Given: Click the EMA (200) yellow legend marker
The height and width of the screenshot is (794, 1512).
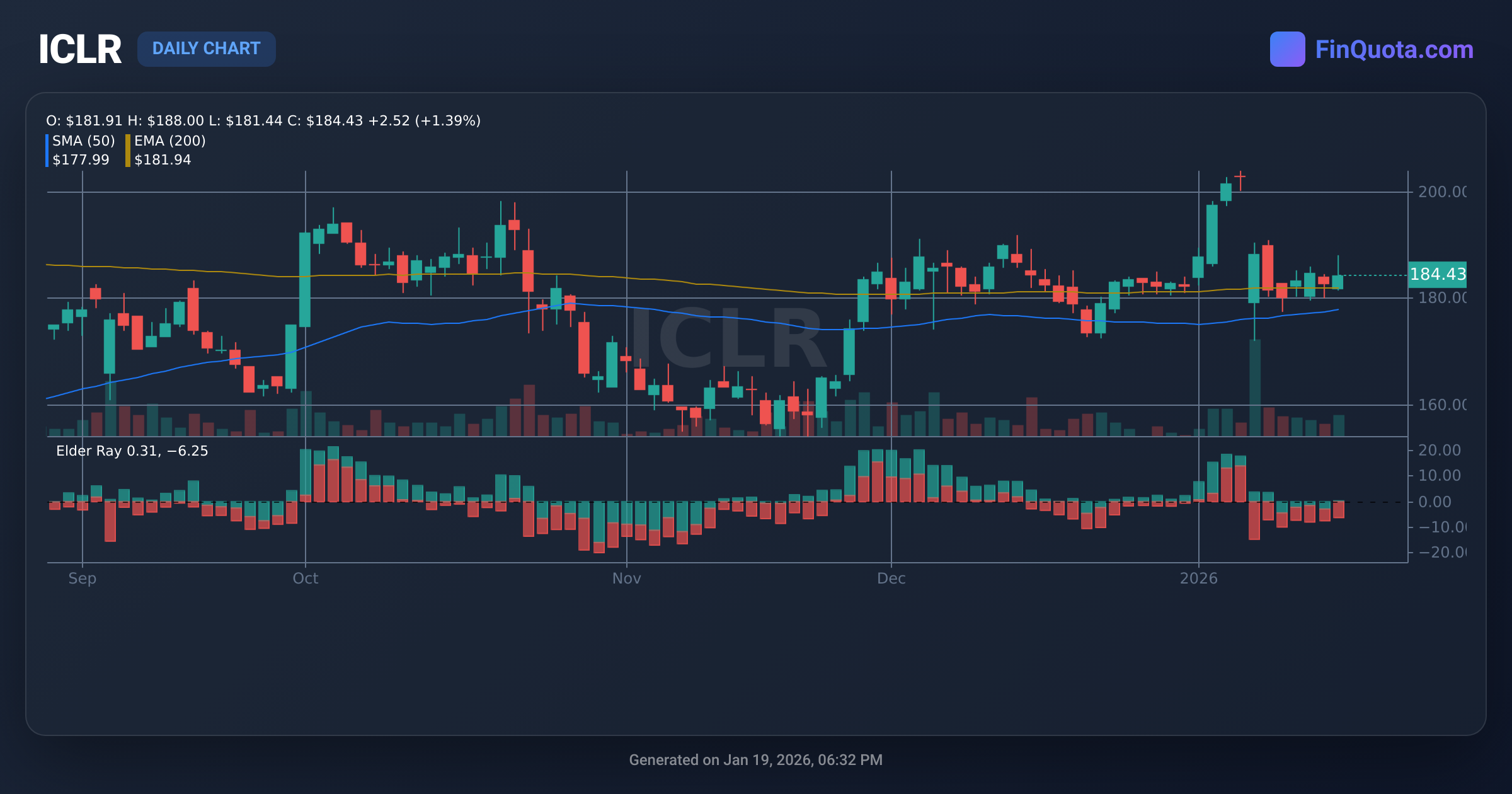Looking at the screenshot, I should click(128, 150).
